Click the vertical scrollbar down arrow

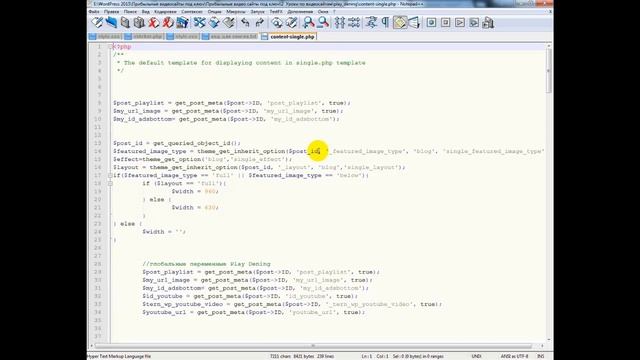(x=549, y=339)
